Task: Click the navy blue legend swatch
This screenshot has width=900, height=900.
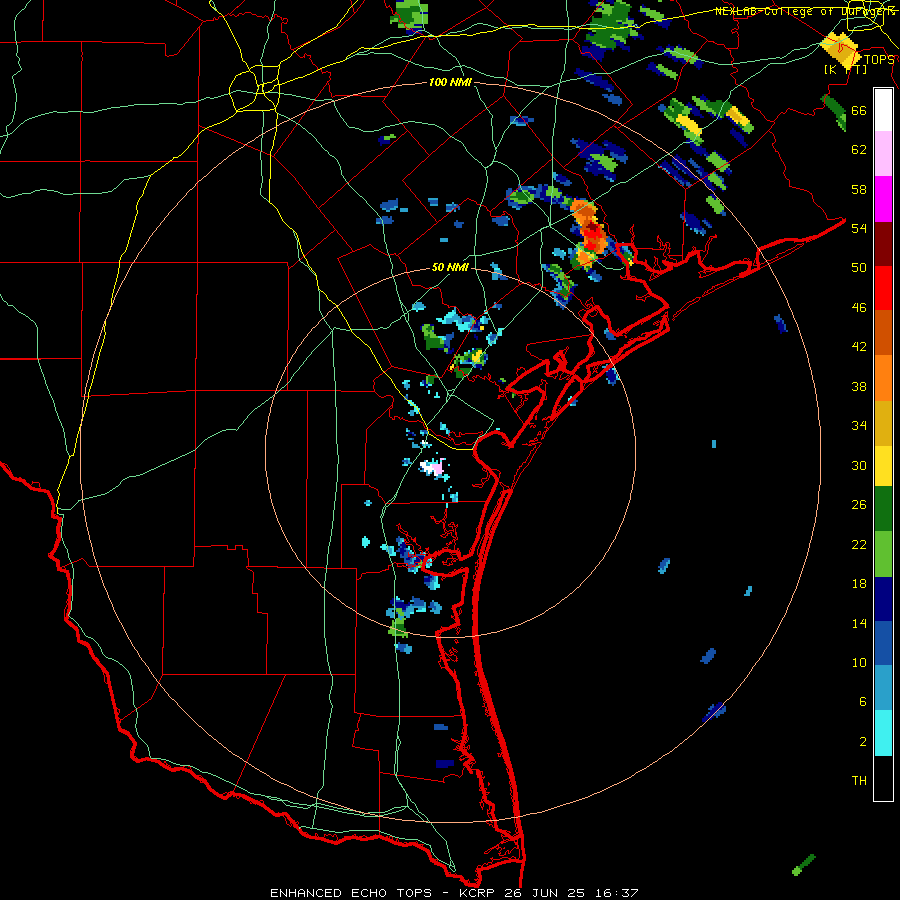Action: [x=883, y=599]
